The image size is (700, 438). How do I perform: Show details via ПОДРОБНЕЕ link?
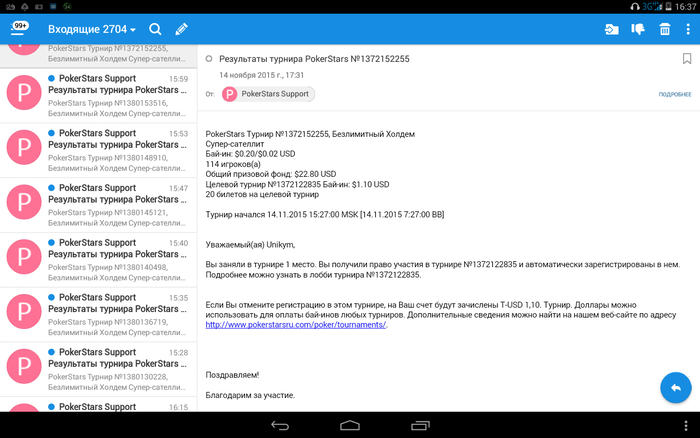pyautogui.click(x=675, y=94)
